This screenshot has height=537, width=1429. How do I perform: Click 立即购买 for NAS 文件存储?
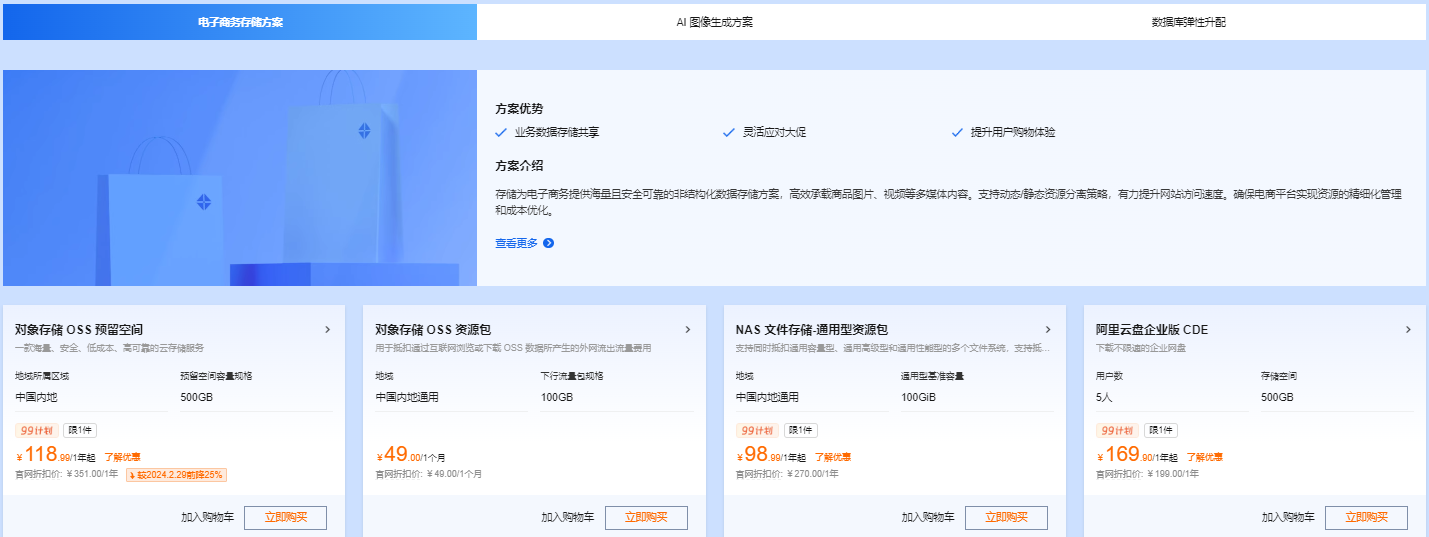[1006, 518]
